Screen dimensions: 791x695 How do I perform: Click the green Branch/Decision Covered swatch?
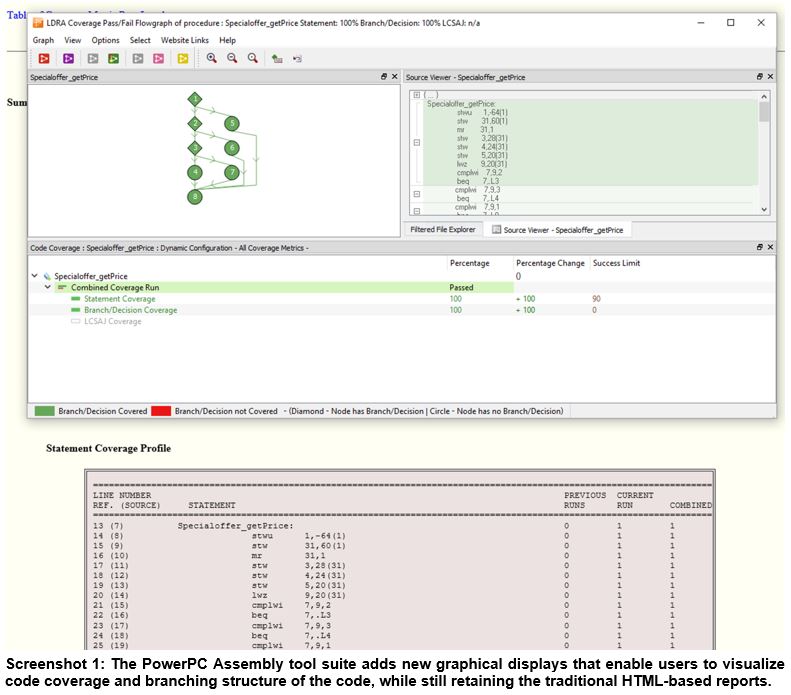[x=44, y=411]
